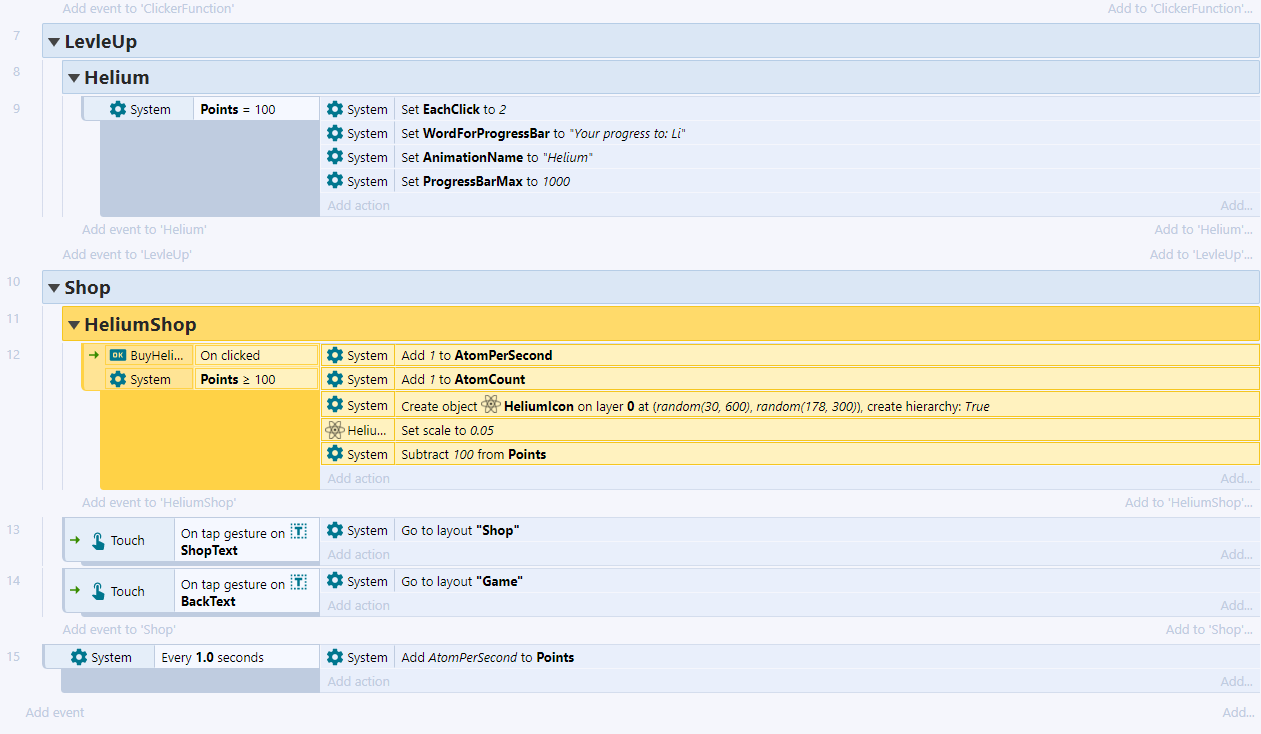Viewport: 1261px width, 734px height.
Task: Click gear icon of 'Subtract 100 from Points'
Action: pyautogui.click(x=335, y=454)
